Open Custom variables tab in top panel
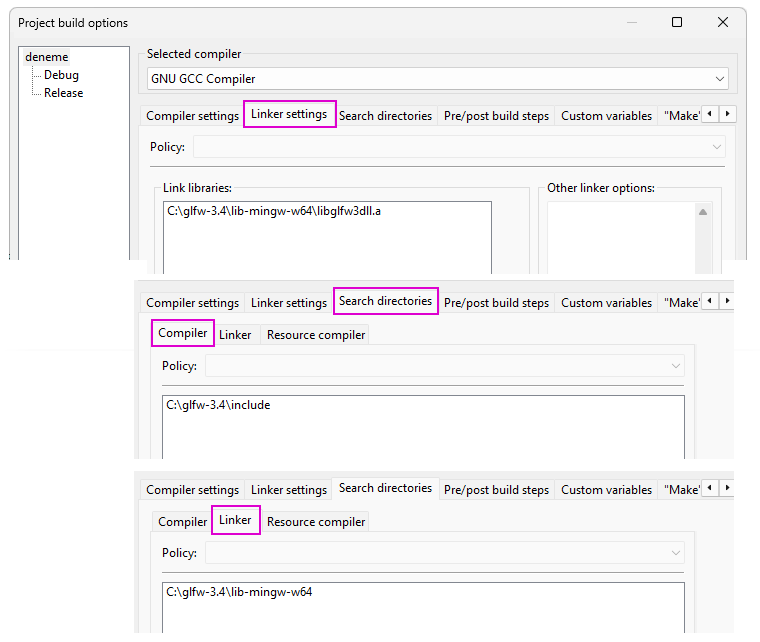Screen dimensions: 760x642 pos(606,116)
